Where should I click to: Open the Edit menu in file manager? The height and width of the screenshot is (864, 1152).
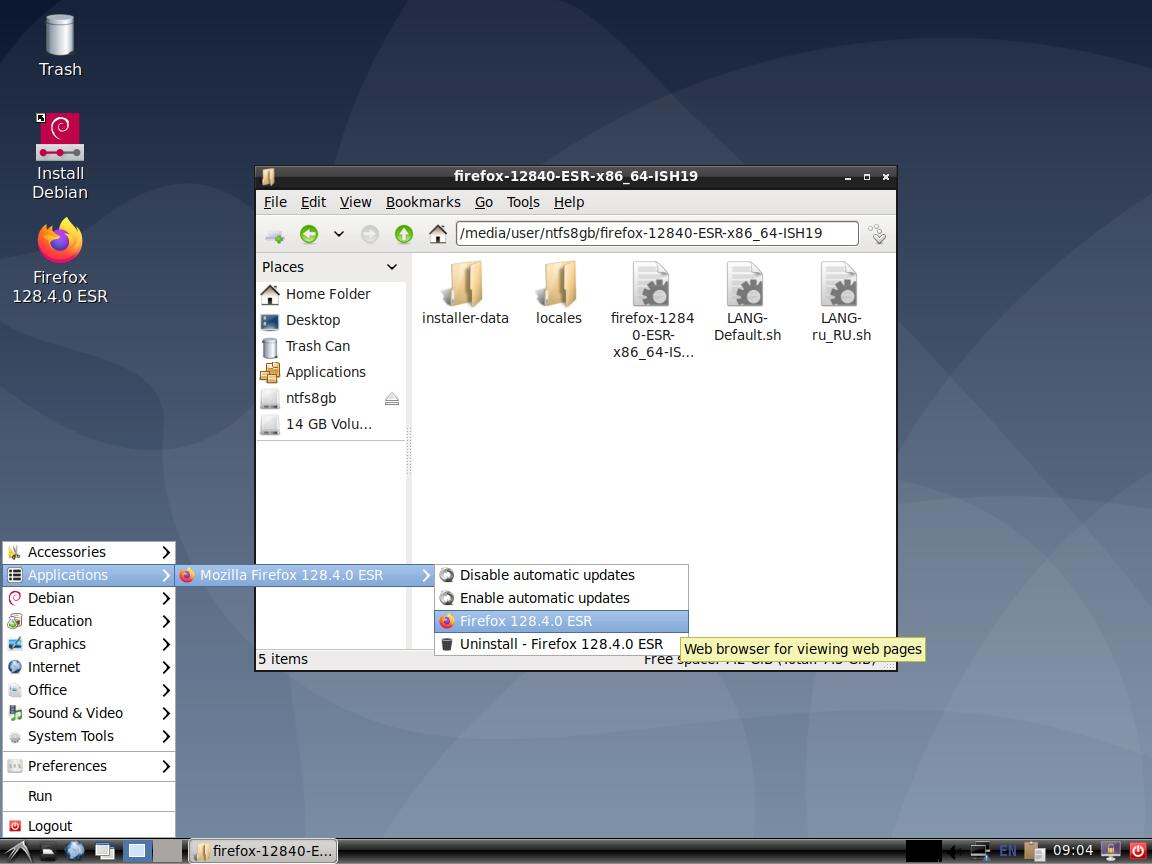coord(313,202)
